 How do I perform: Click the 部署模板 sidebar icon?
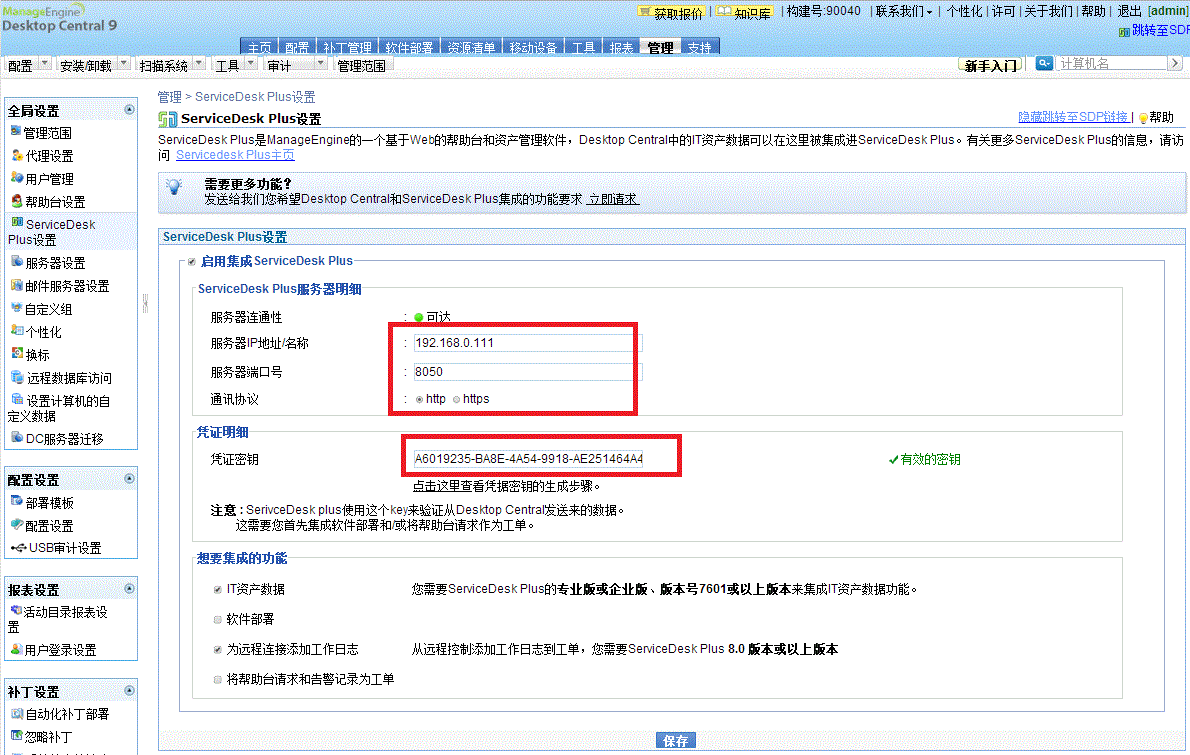click(17, 501)
